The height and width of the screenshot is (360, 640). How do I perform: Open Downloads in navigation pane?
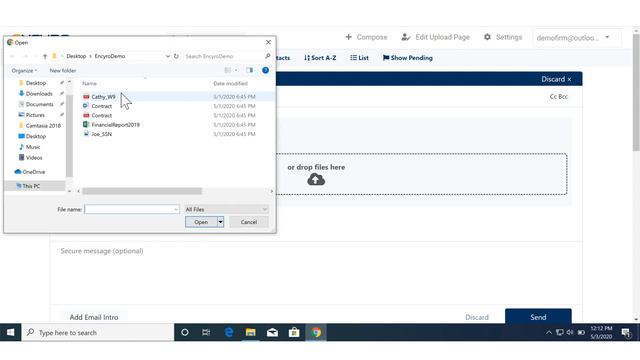point(39,93)
